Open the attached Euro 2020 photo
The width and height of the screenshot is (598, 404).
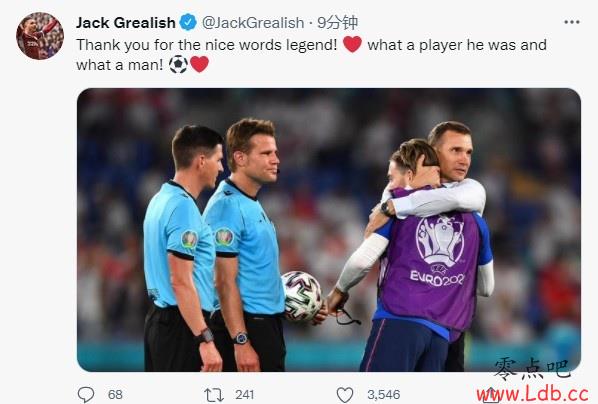click(329, 230)
